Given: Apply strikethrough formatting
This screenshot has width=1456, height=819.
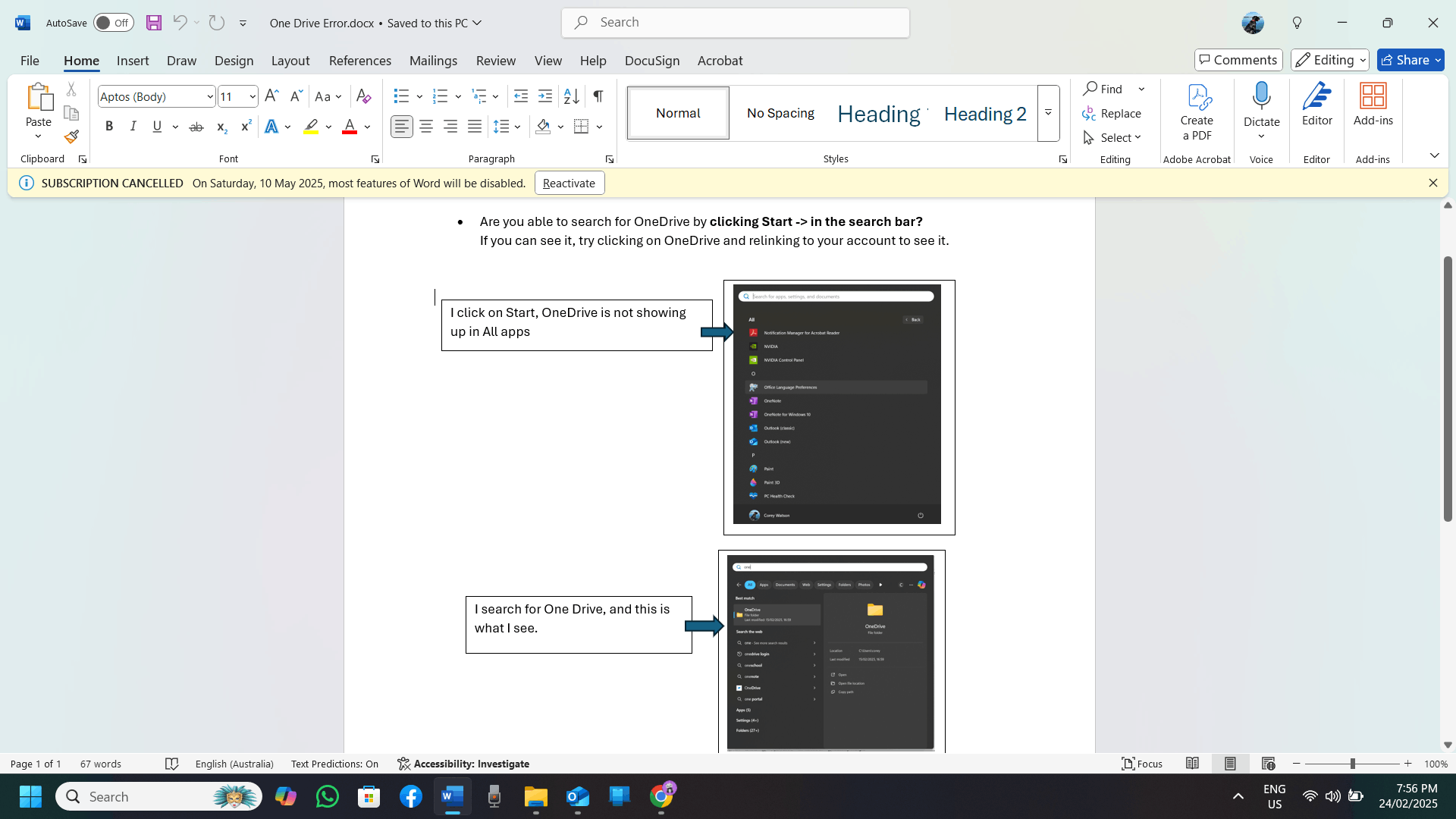Looking at the screenshot, I should (x=196, y=127).
